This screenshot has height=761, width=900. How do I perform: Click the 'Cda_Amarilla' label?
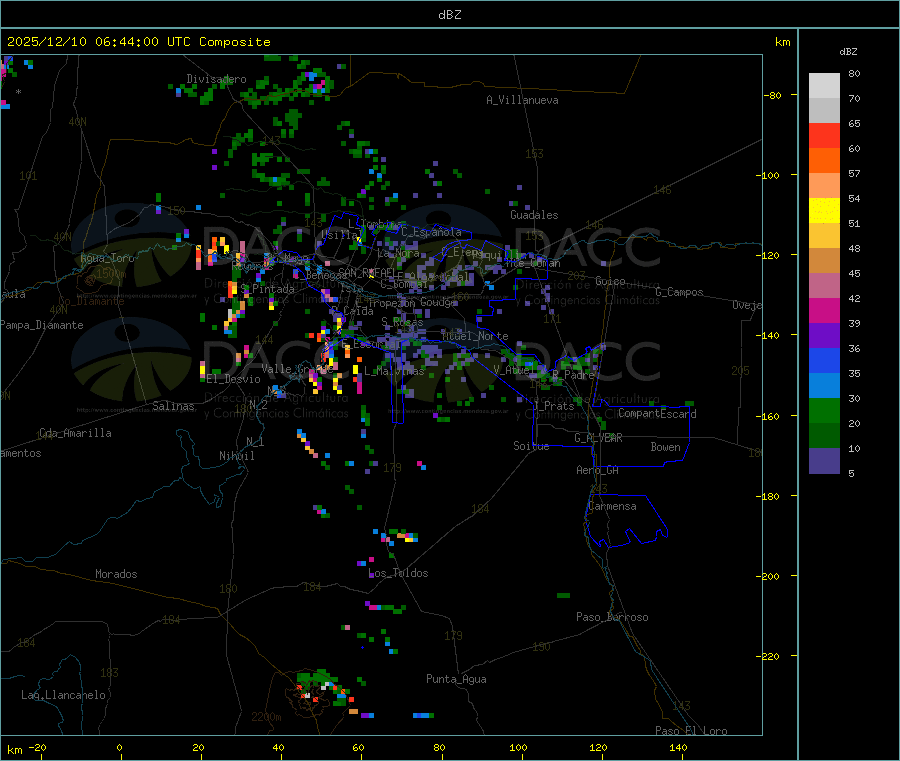click(75, 433)
